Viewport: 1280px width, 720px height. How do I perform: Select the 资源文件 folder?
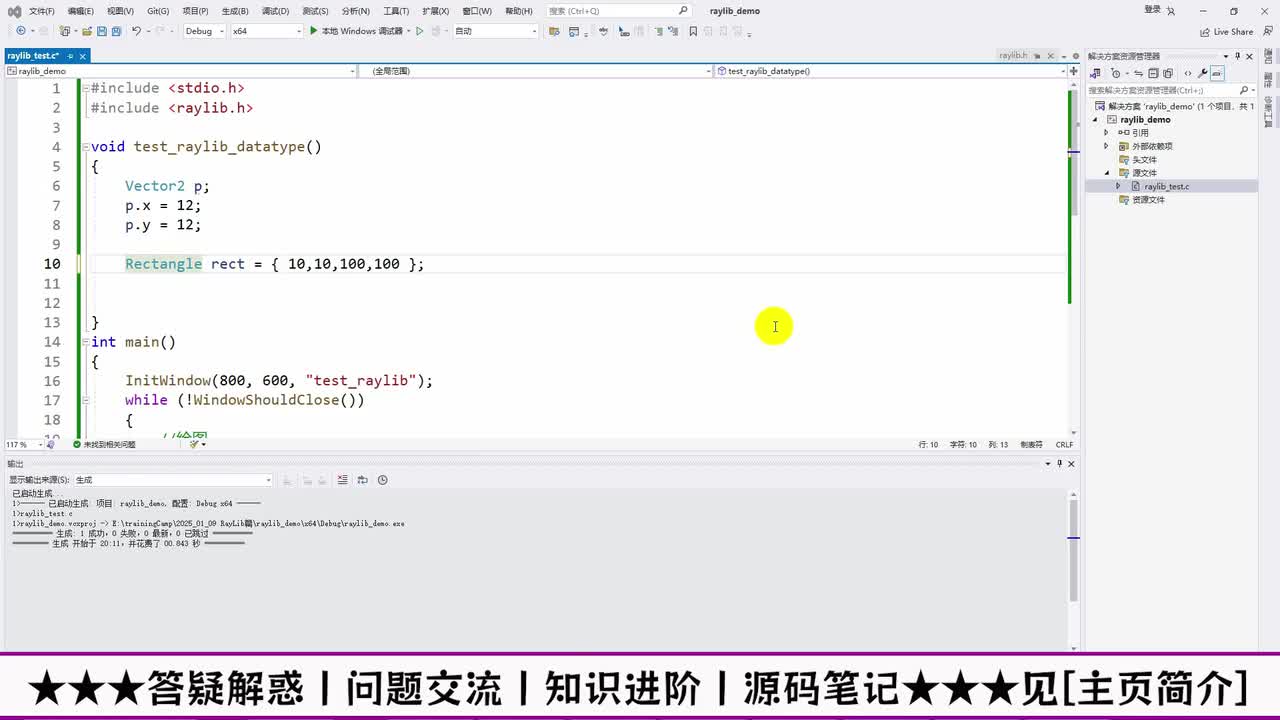click(1147, 200)
